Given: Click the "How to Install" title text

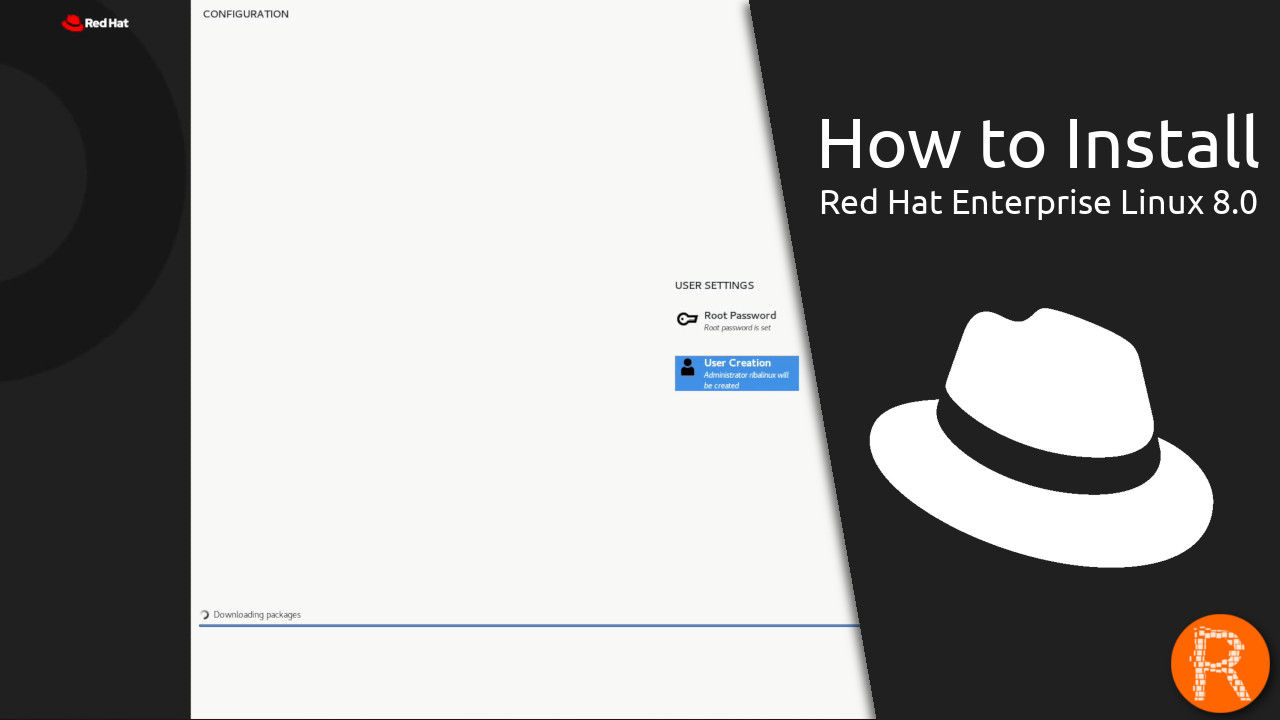Looking at the screenshot, I should tap(1038, 143).
